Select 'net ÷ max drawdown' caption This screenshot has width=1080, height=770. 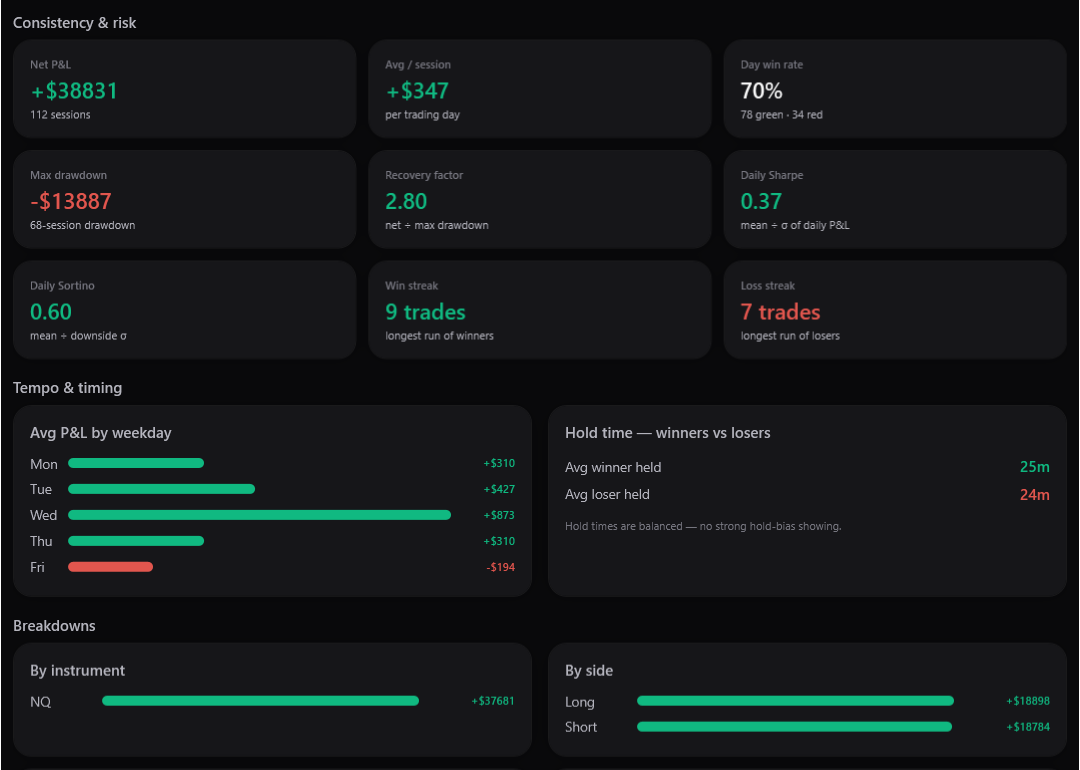point(437,225)
